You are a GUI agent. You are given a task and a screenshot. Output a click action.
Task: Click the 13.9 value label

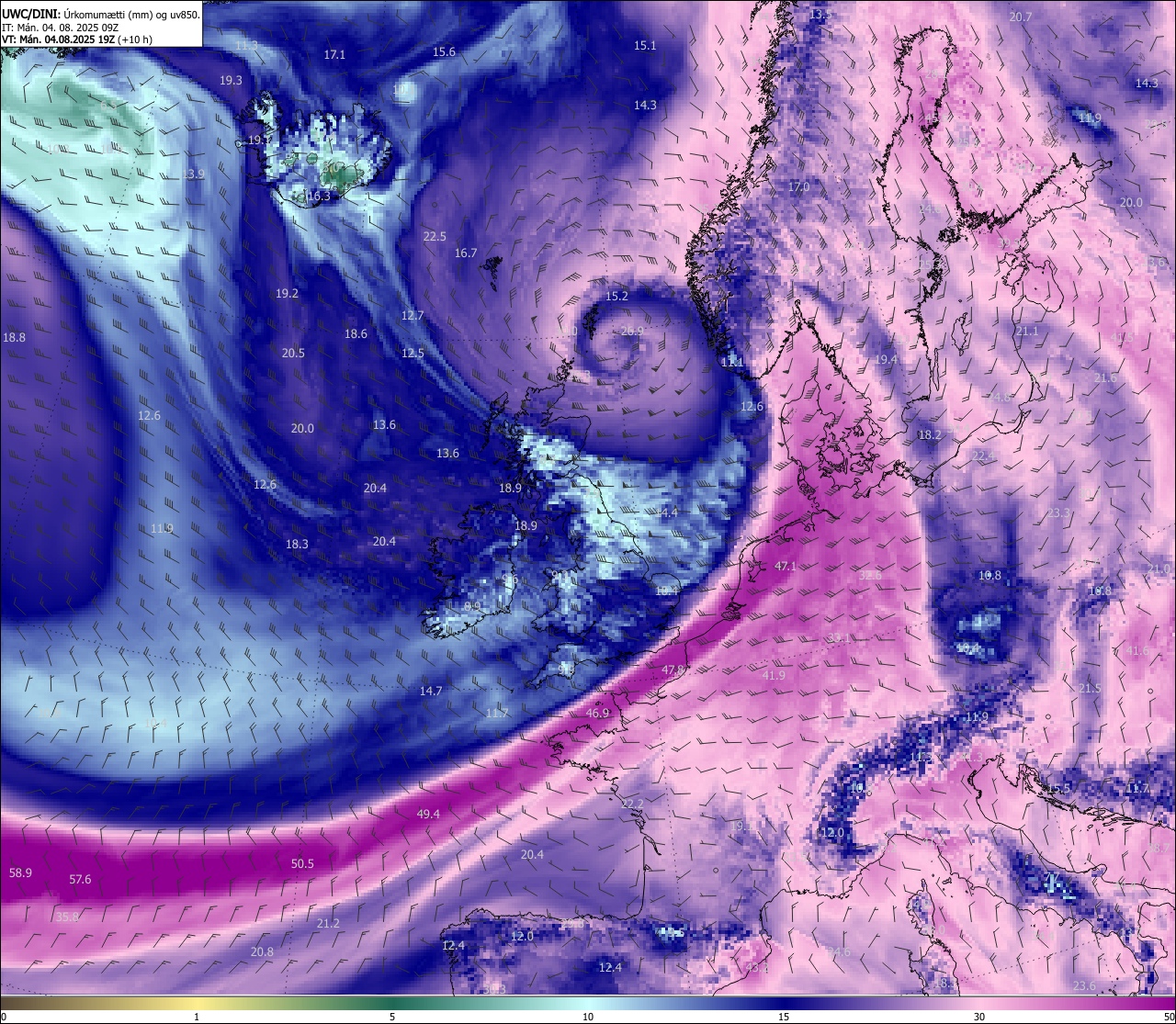(194, 174)
